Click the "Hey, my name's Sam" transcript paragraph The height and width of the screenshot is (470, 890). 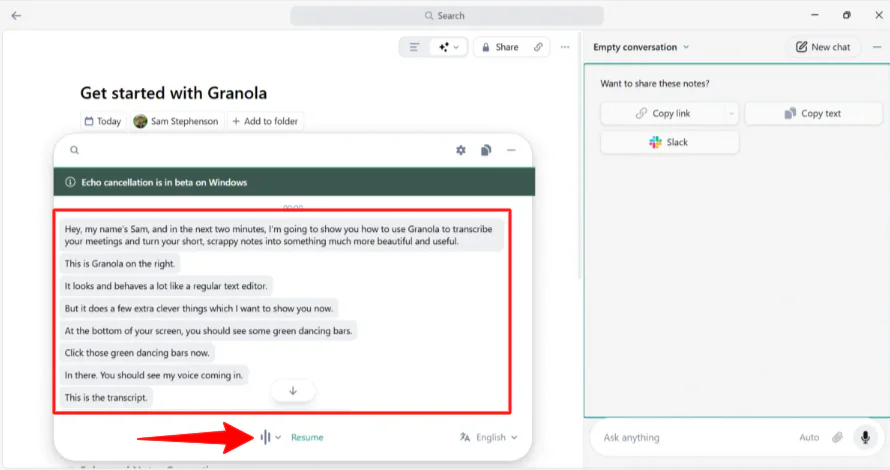point(282,235)
